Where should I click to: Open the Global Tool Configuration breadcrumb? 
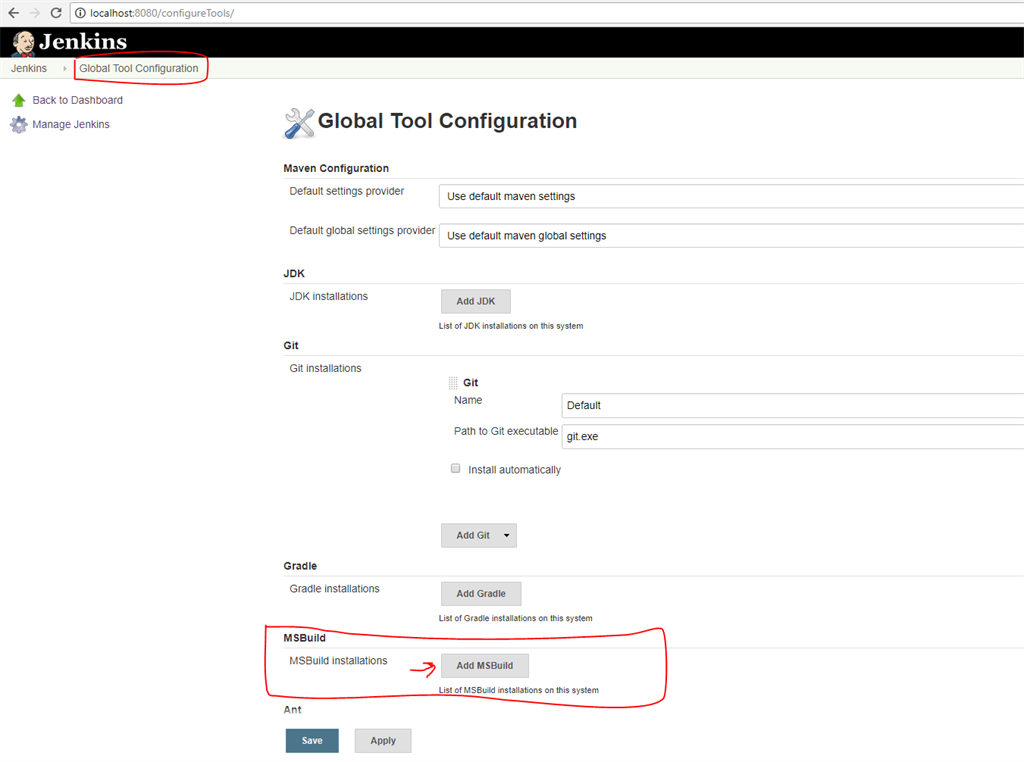click(x=138, y=69)
